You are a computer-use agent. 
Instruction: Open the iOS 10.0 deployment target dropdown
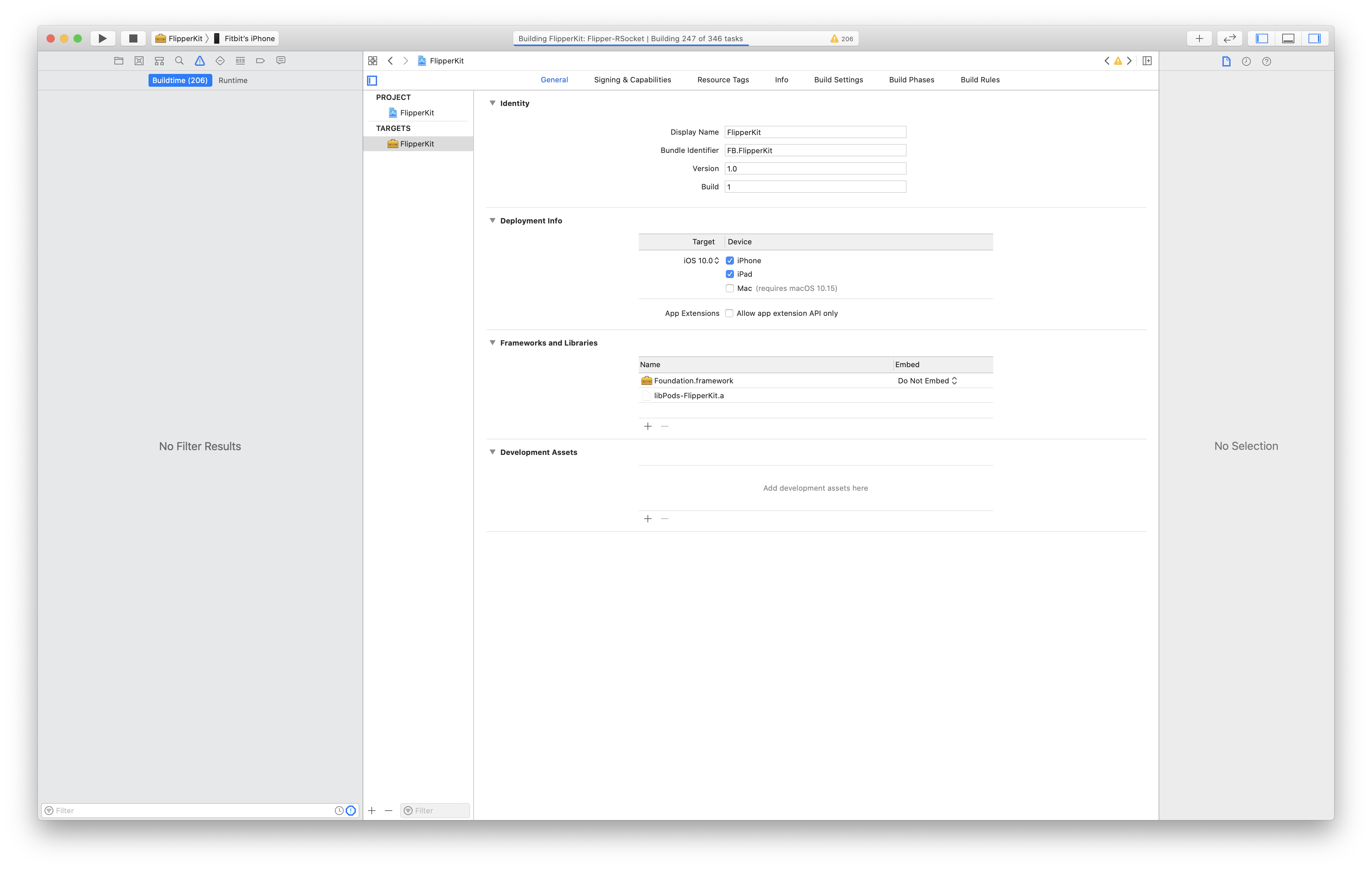702,260
